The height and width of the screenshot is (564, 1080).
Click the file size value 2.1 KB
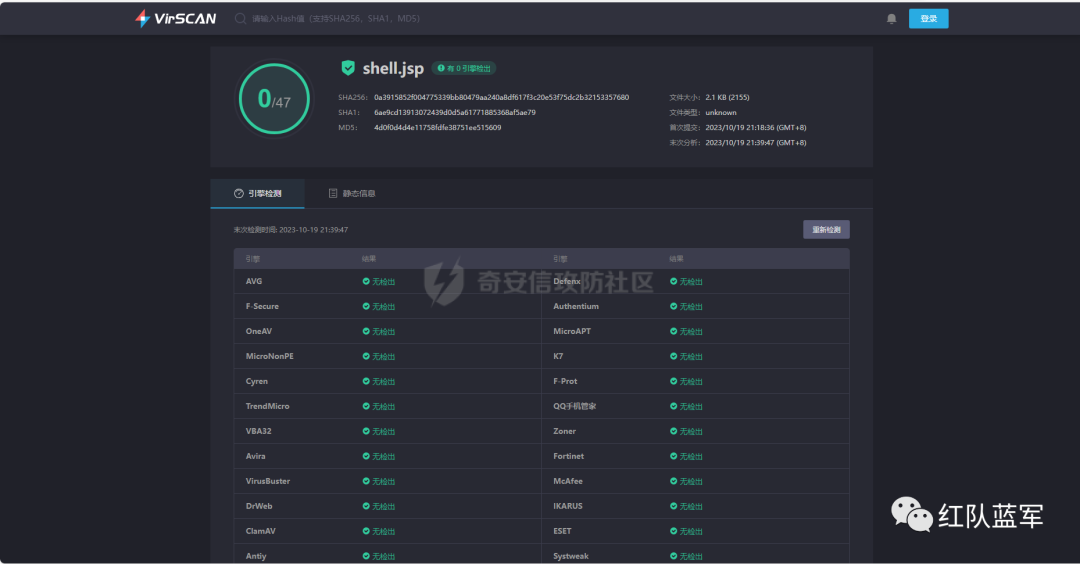point(727,97)
